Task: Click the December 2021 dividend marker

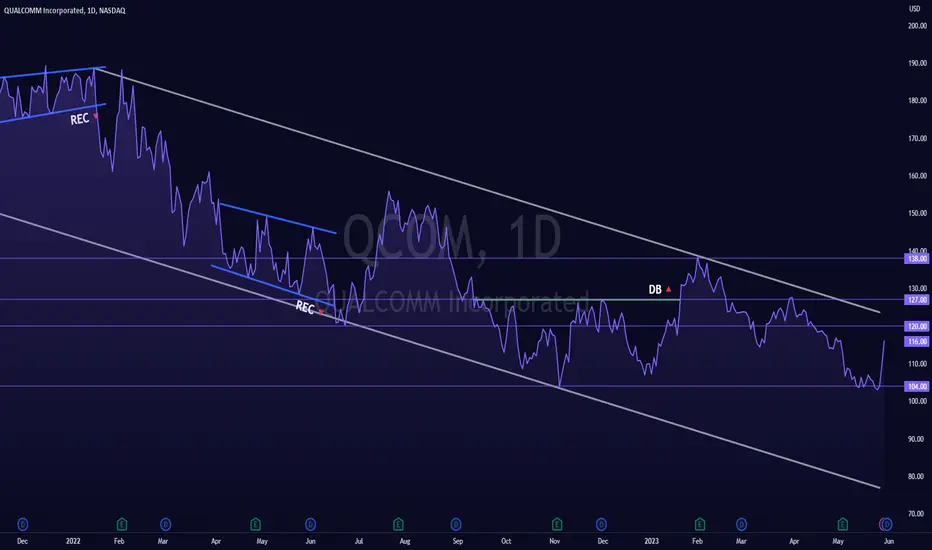Action: (x=23, y=524)
